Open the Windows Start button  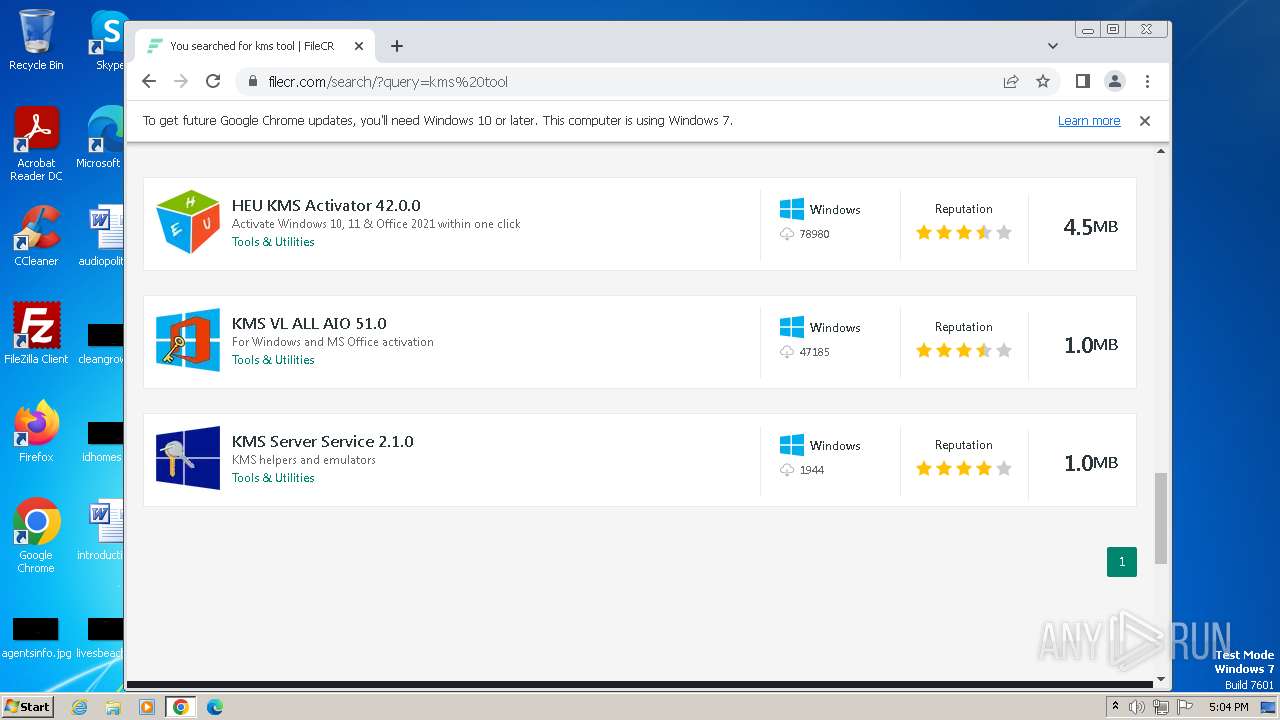pyautogui.click(x=27, y=706)
